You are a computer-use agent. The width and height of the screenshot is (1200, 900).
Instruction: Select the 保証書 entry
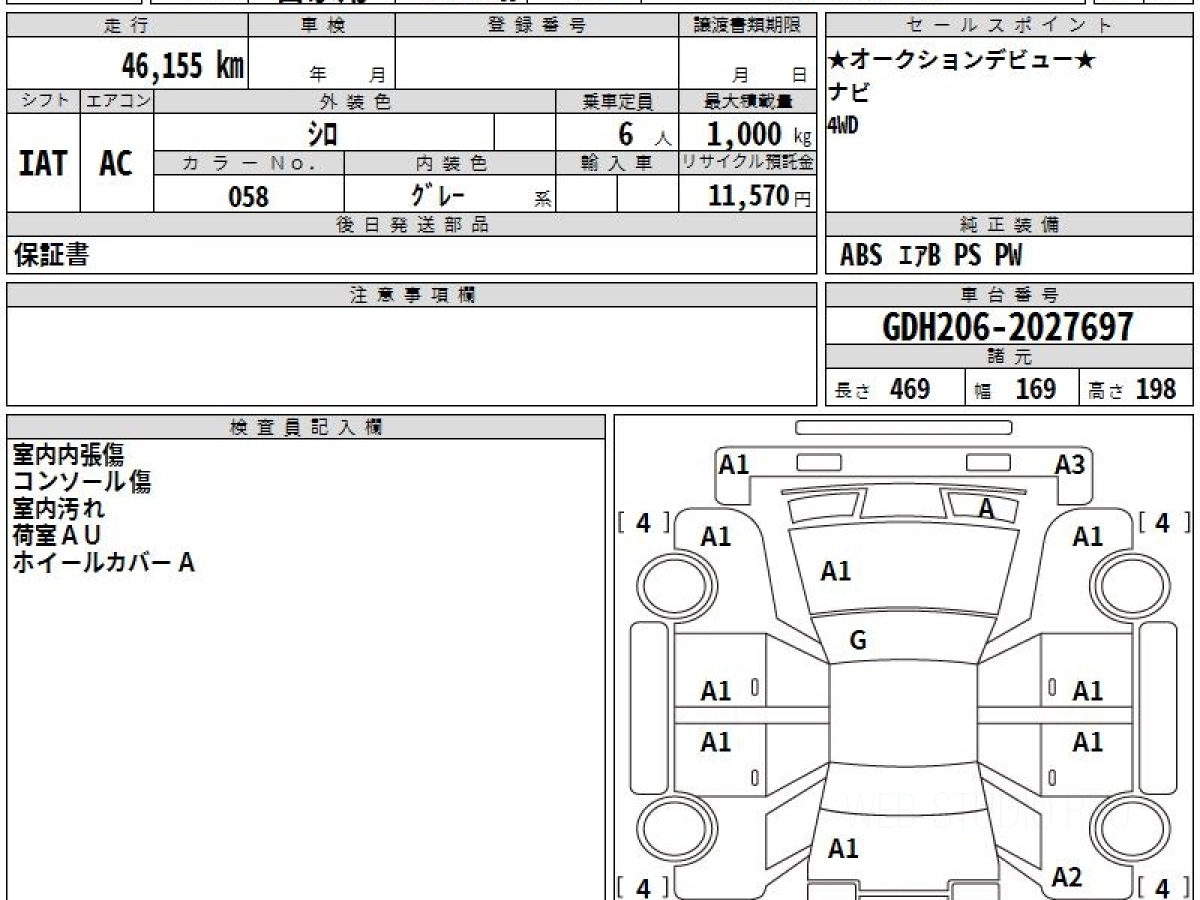point(51,255)
